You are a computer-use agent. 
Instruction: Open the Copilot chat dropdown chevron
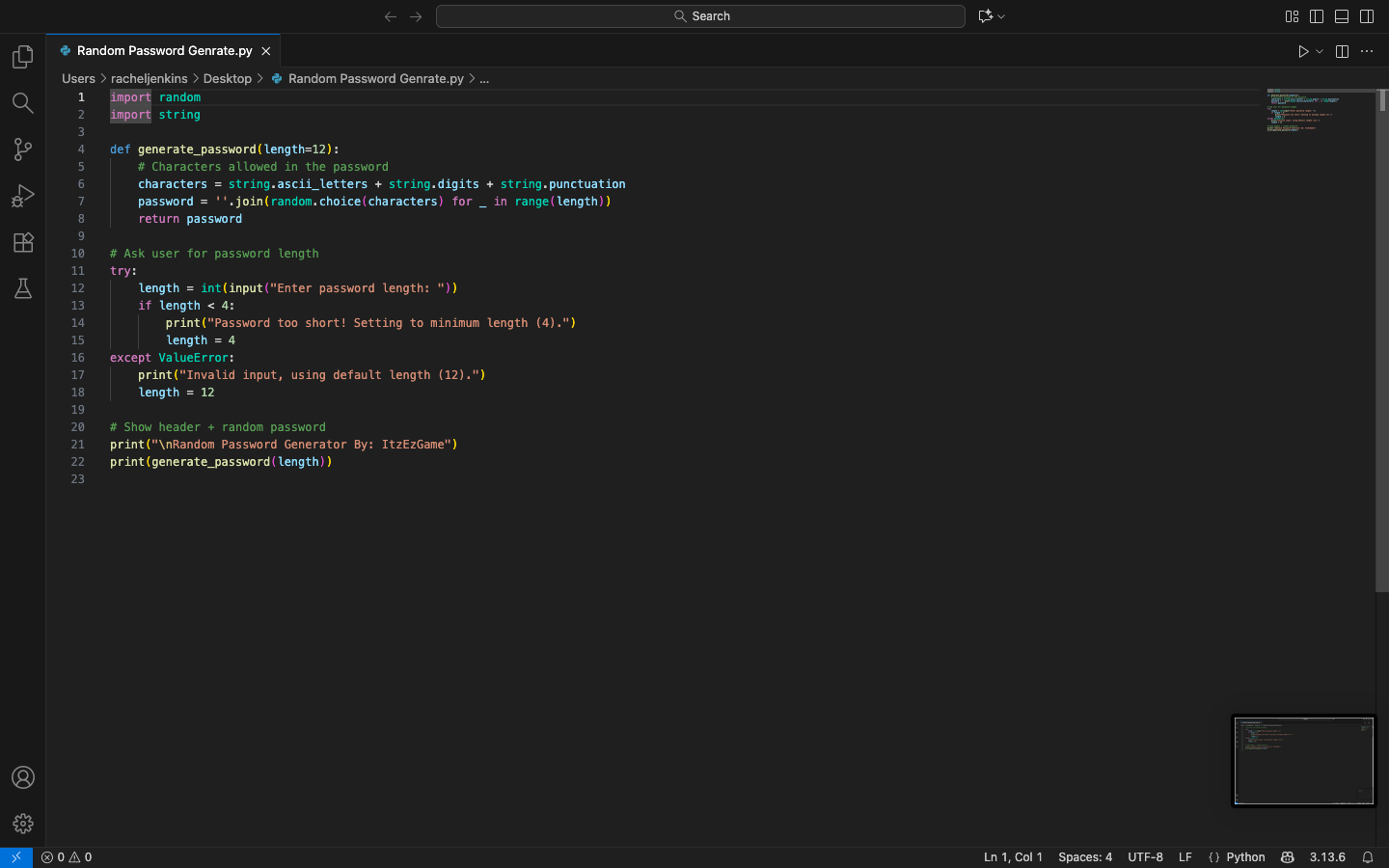(1001, 16)
